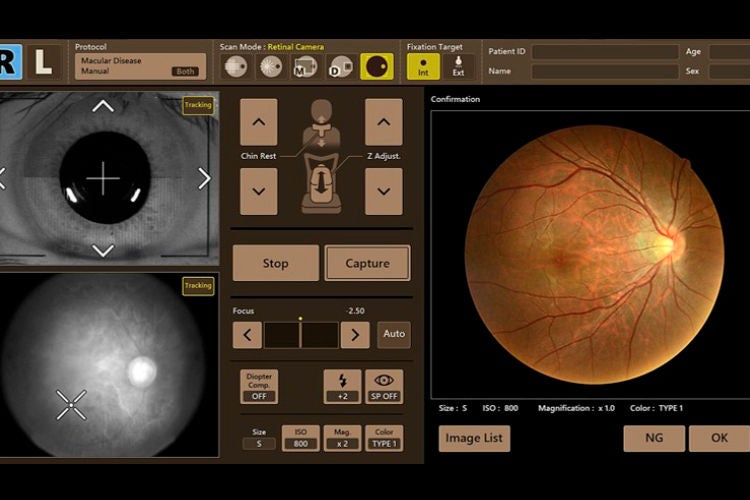Select the radial scan mode icon
Image resolution: width=750 pixels, height=500 pixels.
click(271, 67)
